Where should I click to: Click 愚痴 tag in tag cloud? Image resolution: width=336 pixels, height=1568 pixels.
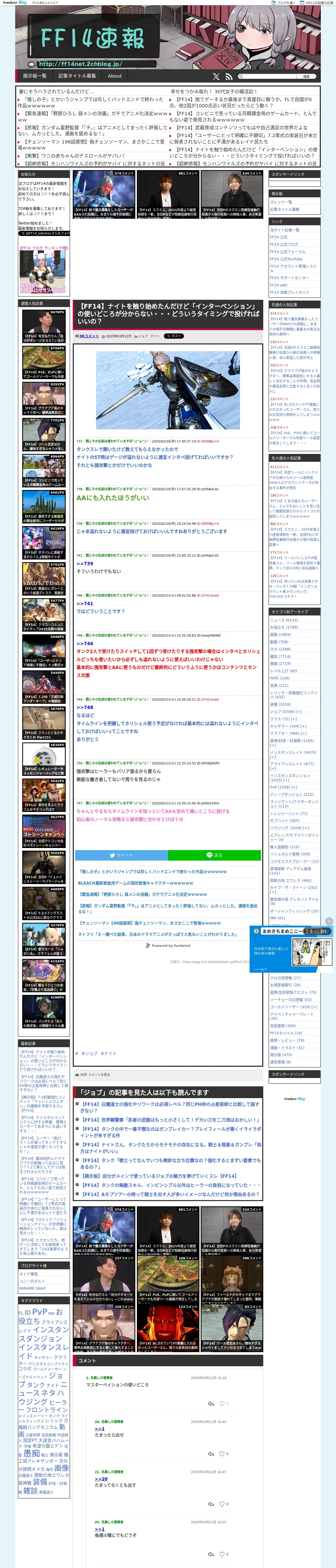coord(31,1454)
